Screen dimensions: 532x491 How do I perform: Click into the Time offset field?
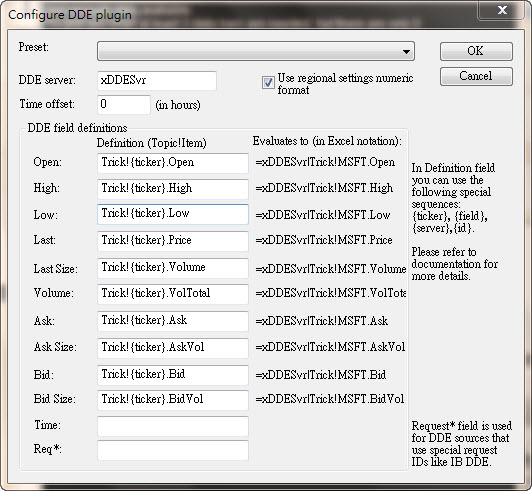click(124, 105)
